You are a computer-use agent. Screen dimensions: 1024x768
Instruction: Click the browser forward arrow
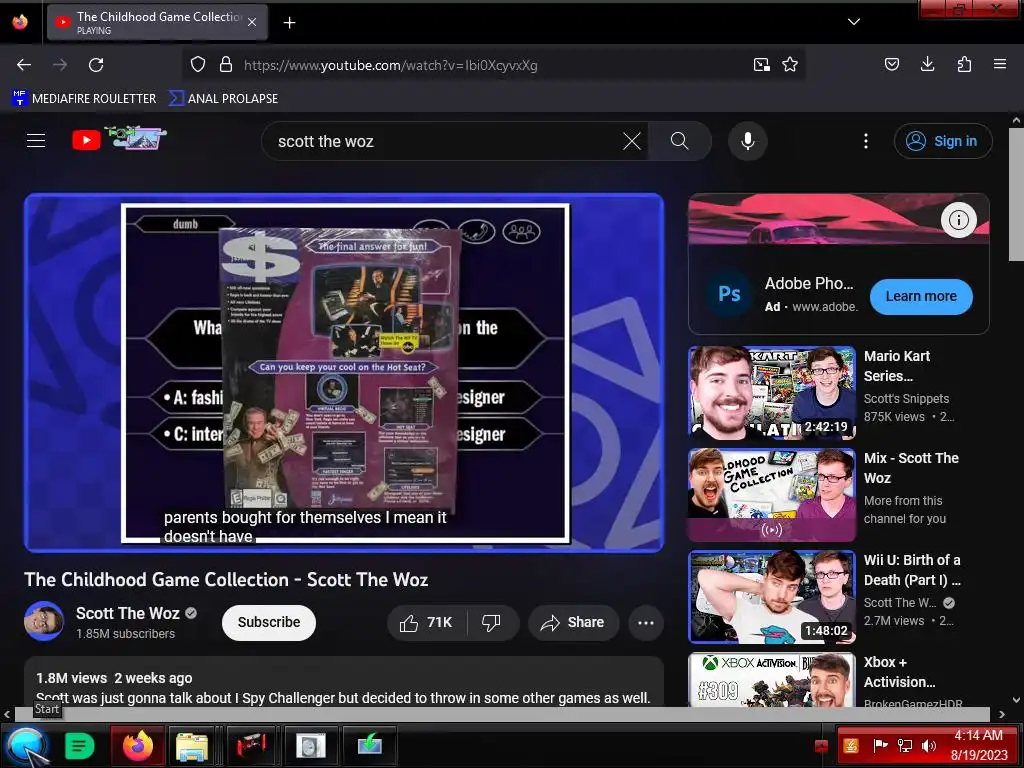pyautogui.click(x=60, y=65)
